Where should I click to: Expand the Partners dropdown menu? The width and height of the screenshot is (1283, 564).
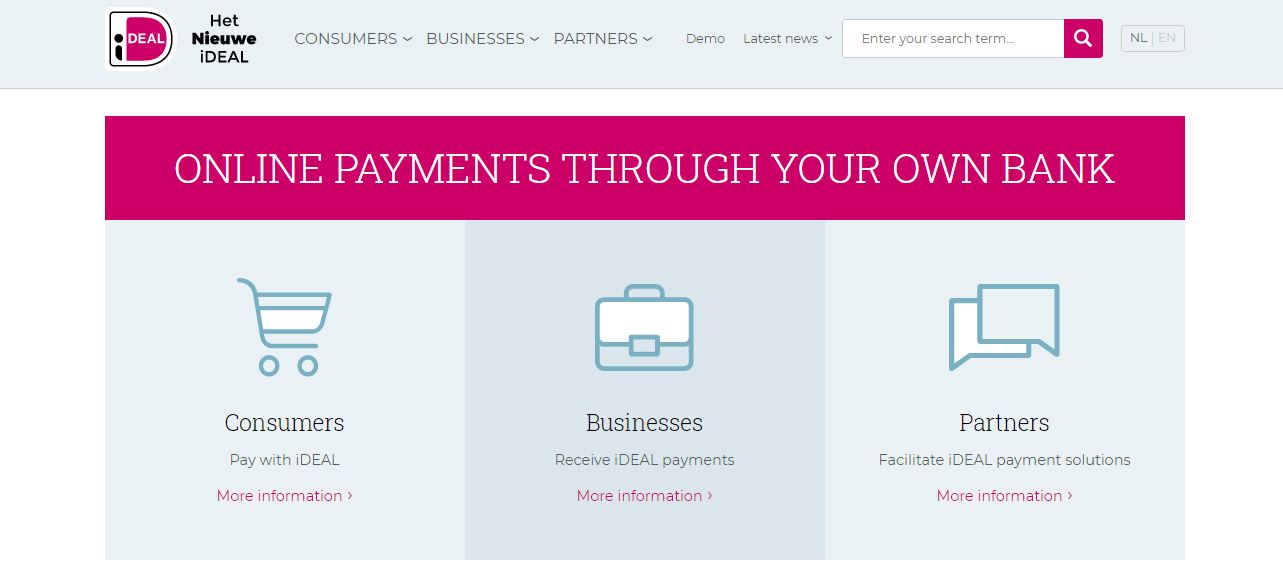603,39
